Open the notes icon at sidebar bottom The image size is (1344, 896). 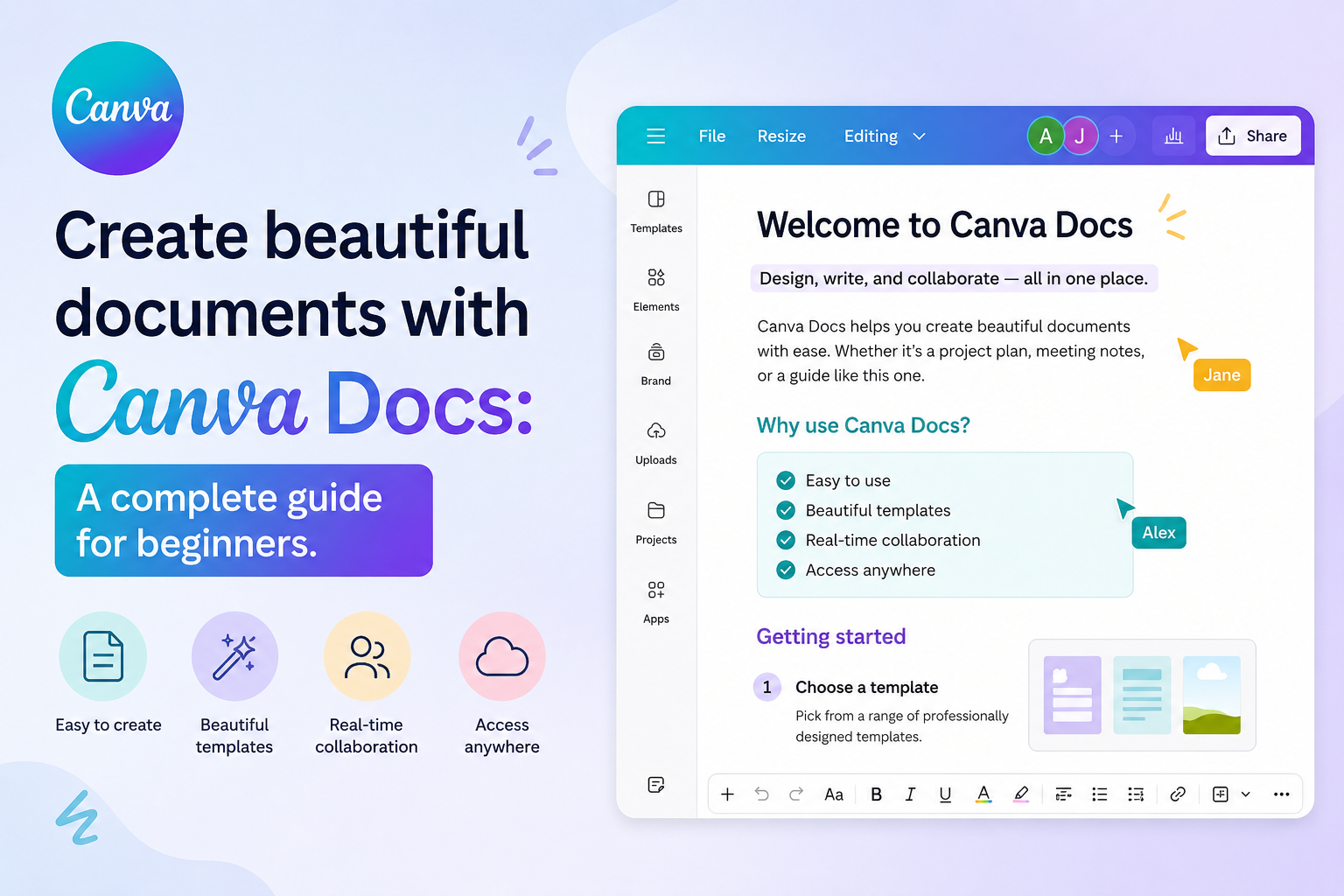[656, 784]
